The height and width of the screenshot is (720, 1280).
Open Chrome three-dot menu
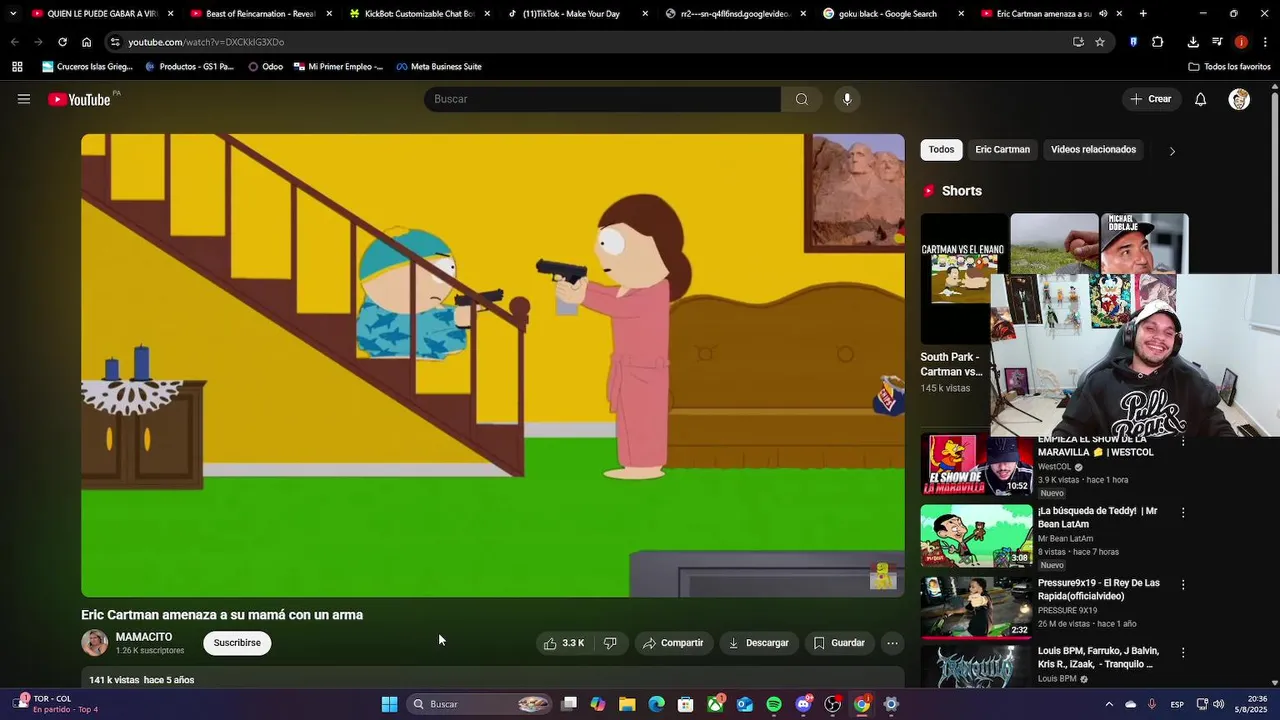(1265, 42)
